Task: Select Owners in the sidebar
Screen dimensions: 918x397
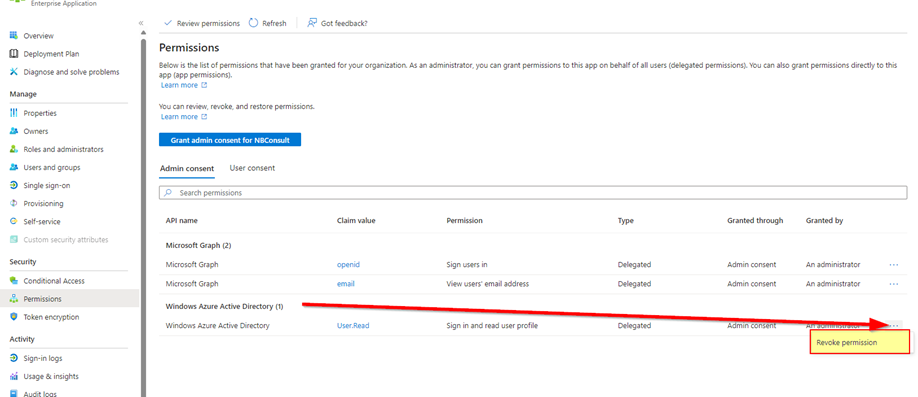Action: 36,131
